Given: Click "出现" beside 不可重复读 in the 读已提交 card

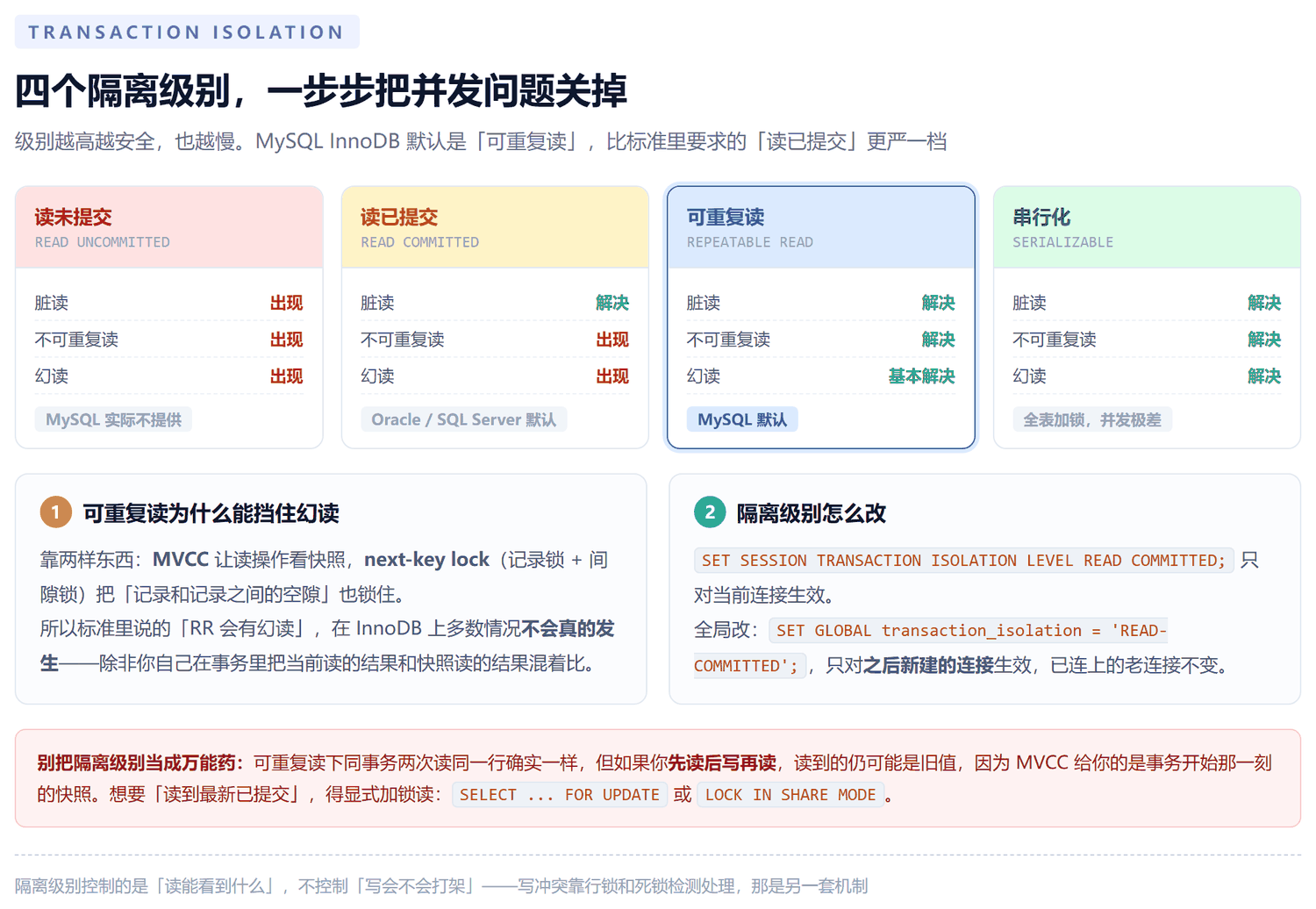Looking at the screenshot, I should (612, 340).
